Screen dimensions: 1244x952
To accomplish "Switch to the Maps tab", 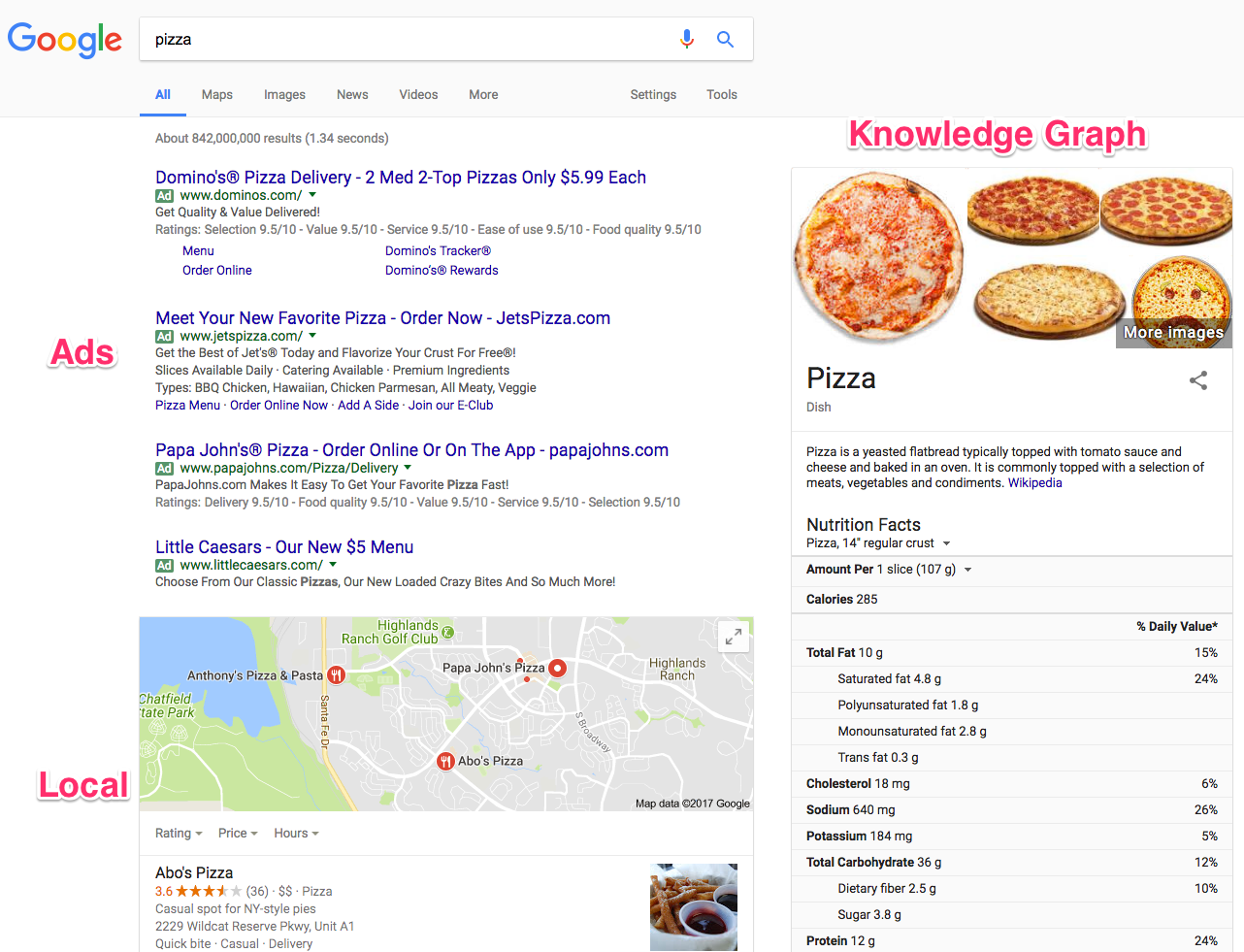I will (x=216, y=94).
